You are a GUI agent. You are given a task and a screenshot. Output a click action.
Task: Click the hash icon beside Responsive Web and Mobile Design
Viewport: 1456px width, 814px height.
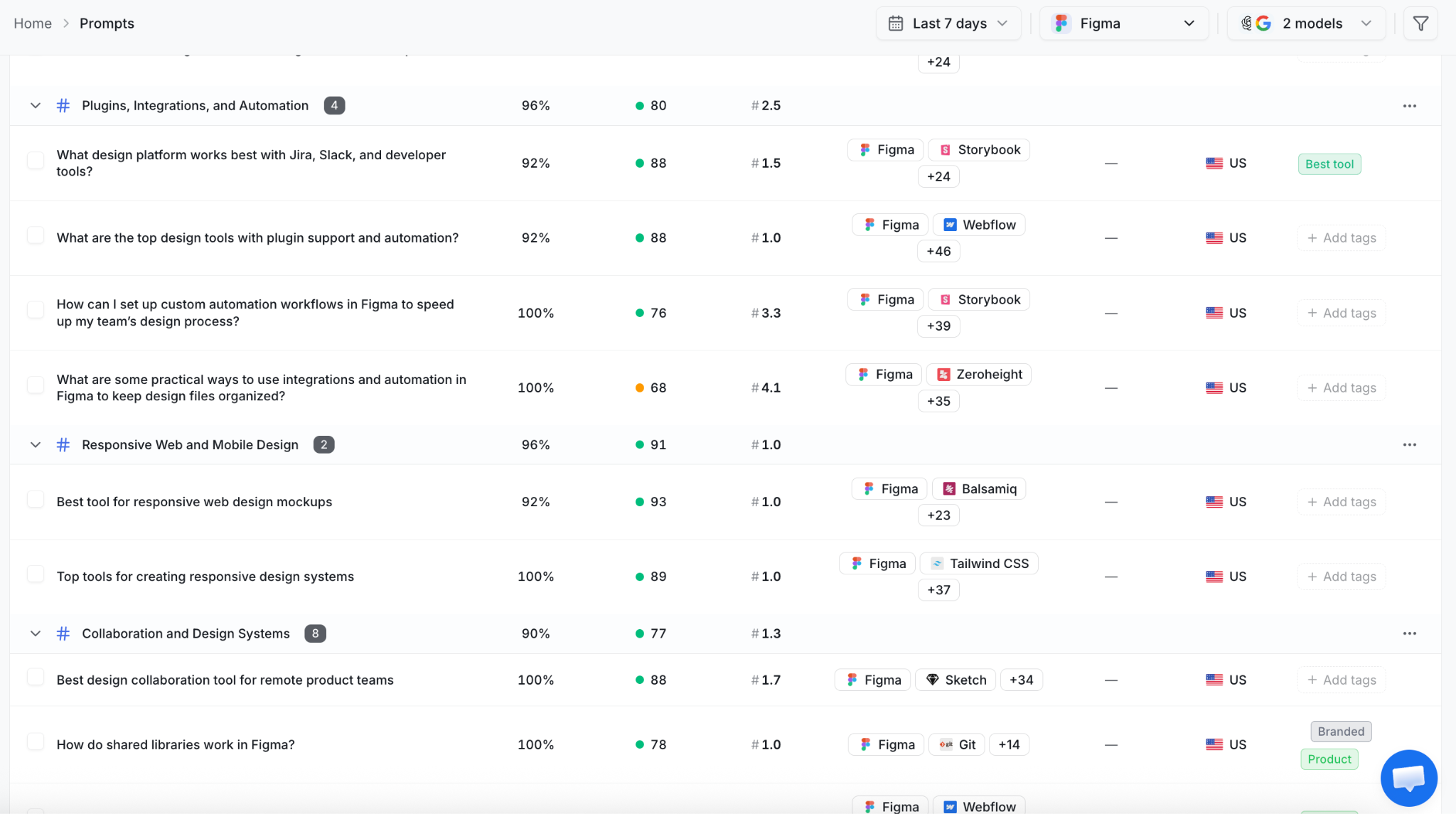63,445
